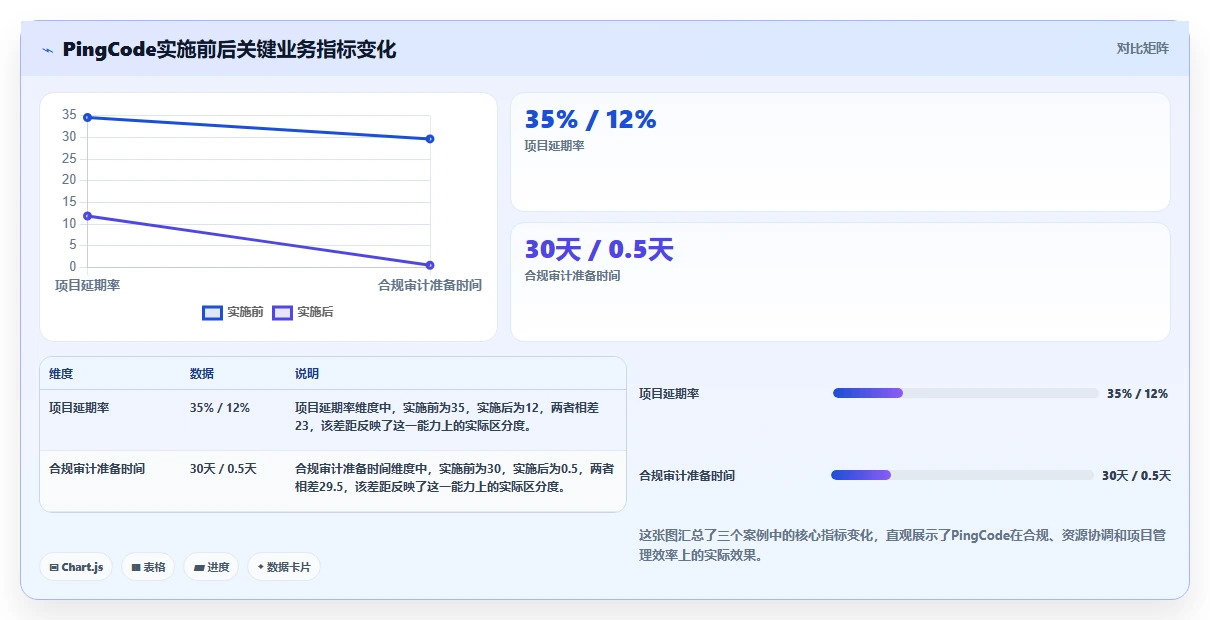Click the 实施前 data point at 35
The height and width of the screenshot is (620, 1210).
coord(87,117)
